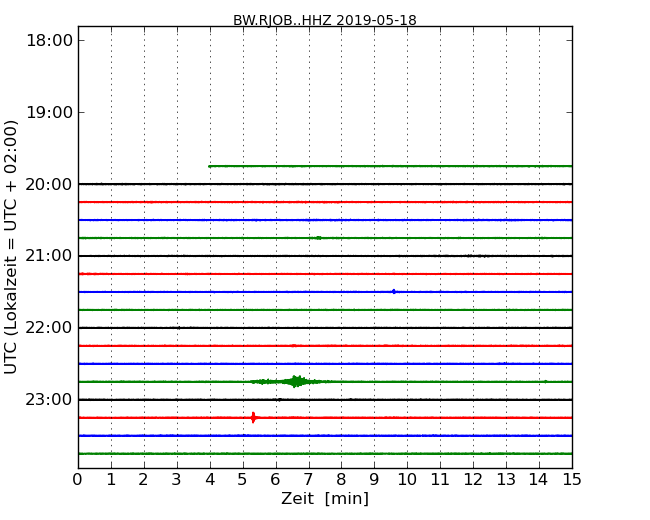The width and height of the screenshot is (650, 520).
Task: Click the plot title BW.RJOB..HHZ 2019-05-18
Action: click(x=325, y=20)
